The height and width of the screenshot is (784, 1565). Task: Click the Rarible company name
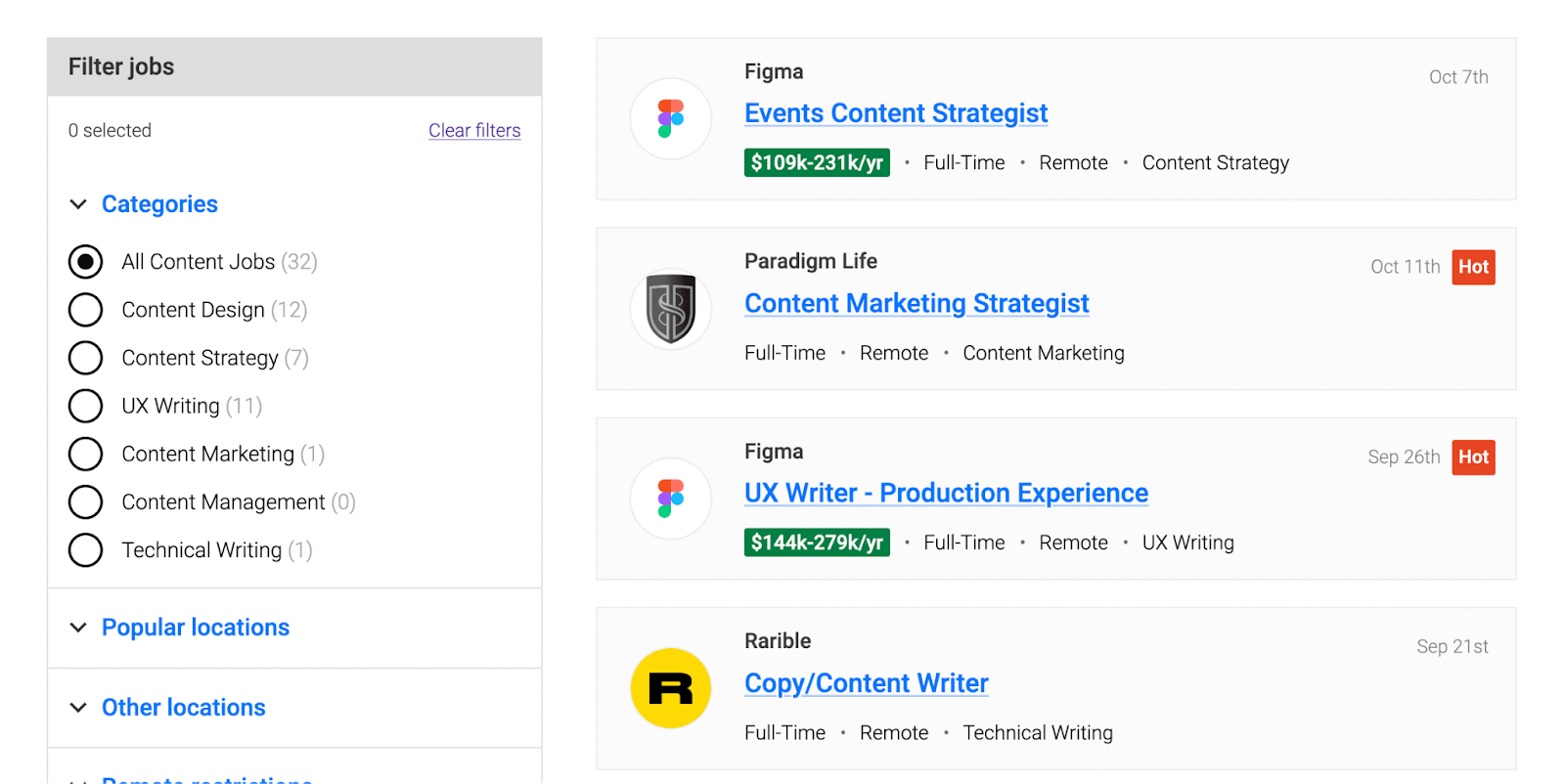point(778,641)
